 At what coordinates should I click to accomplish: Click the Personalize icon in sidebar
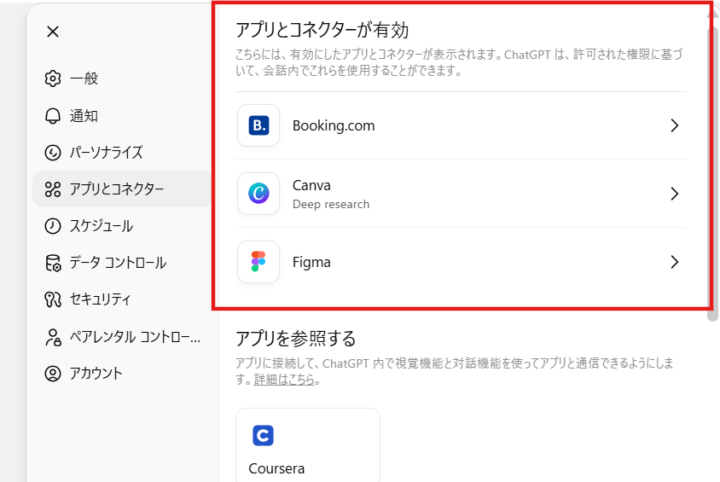(53, 153)
